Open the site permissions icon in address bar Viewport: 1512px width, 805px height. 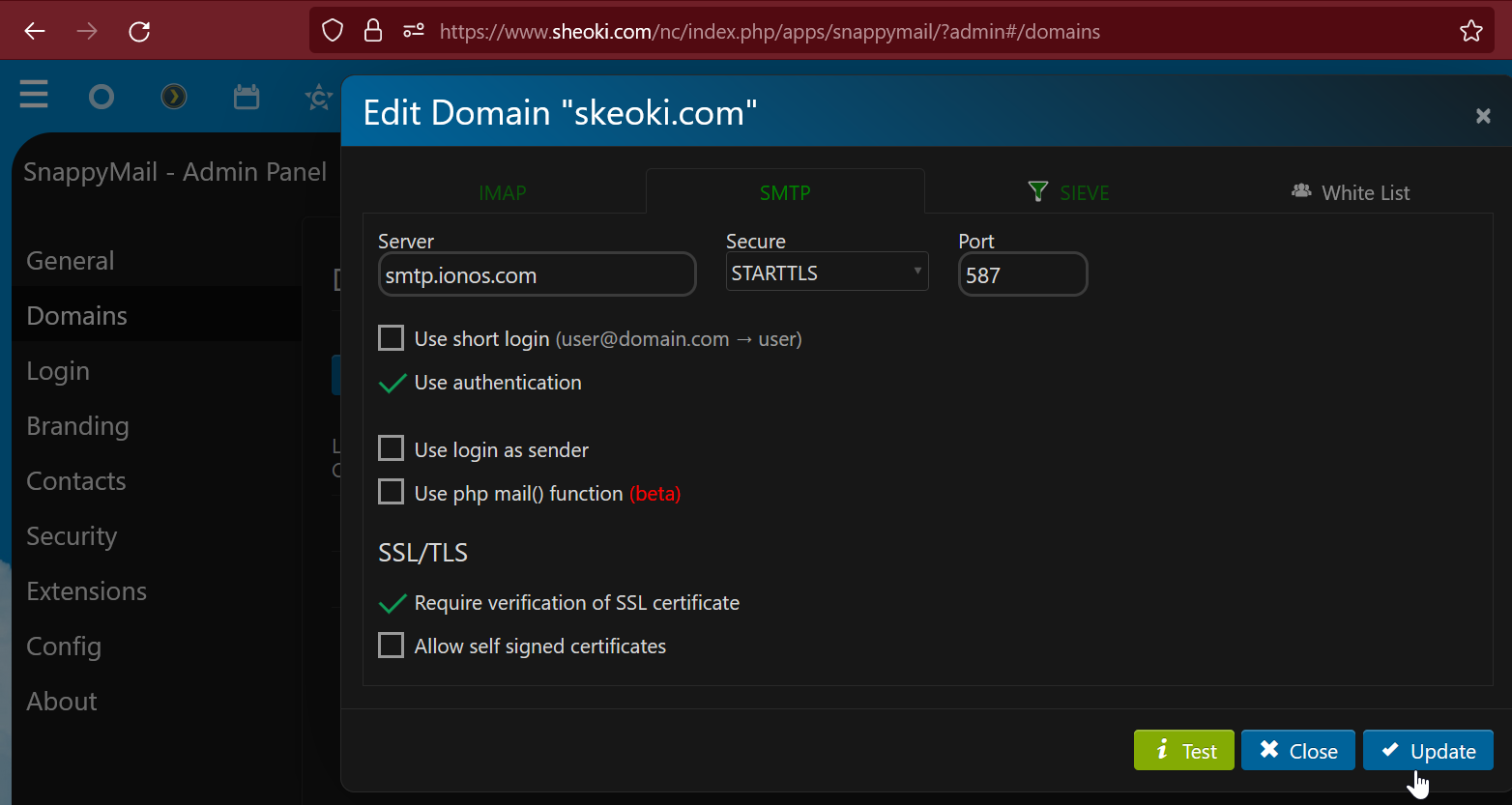(x=414, y=31)
